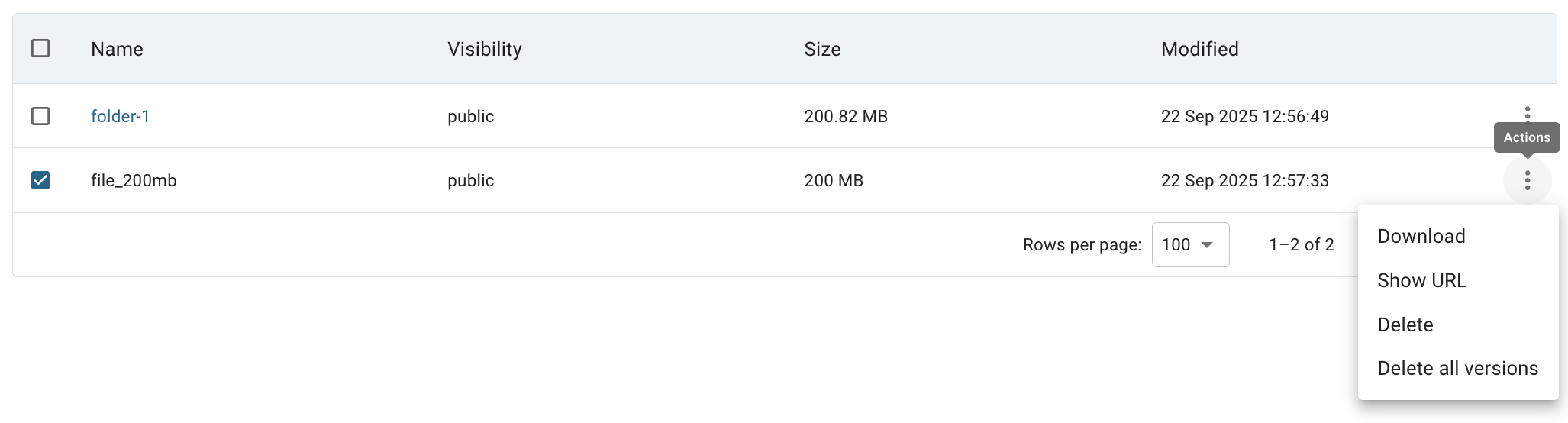Select Show URL in the actions menu
1568x423 pixels.
1421,281
